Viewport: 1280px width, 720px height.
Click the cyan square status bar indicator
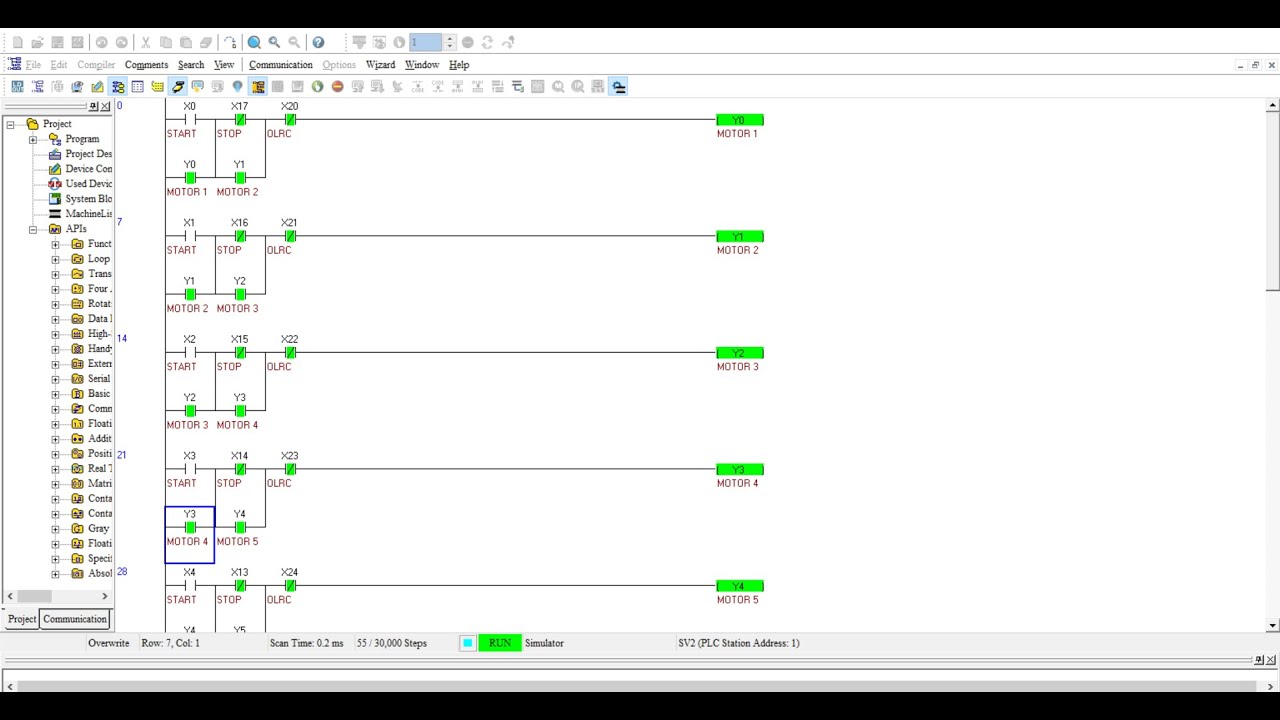tap(467, 643)
